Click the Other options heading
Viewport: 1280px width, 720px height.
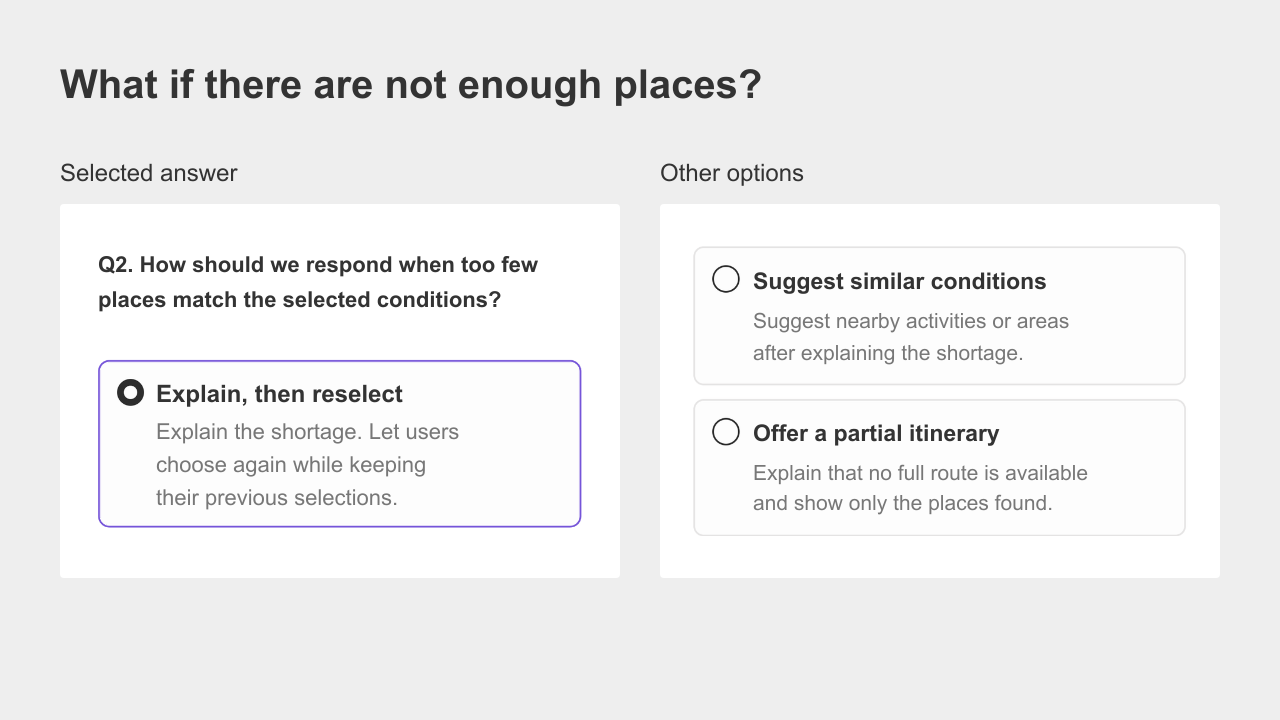coord(732,173)
